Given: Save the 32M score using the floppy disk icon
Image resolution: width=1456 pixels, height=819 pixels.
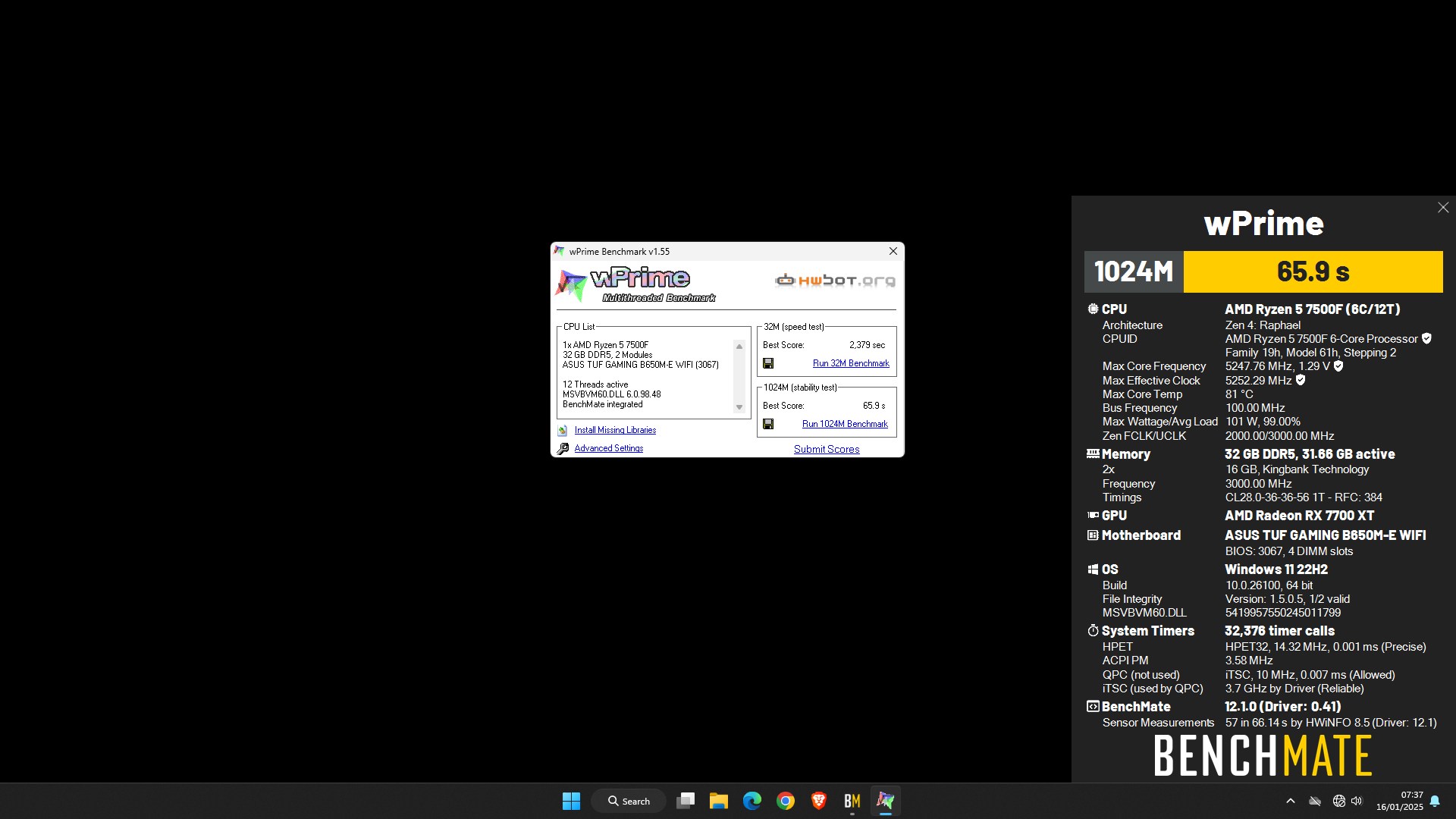Looking at the screenshot, I should [x=768, y=364].
